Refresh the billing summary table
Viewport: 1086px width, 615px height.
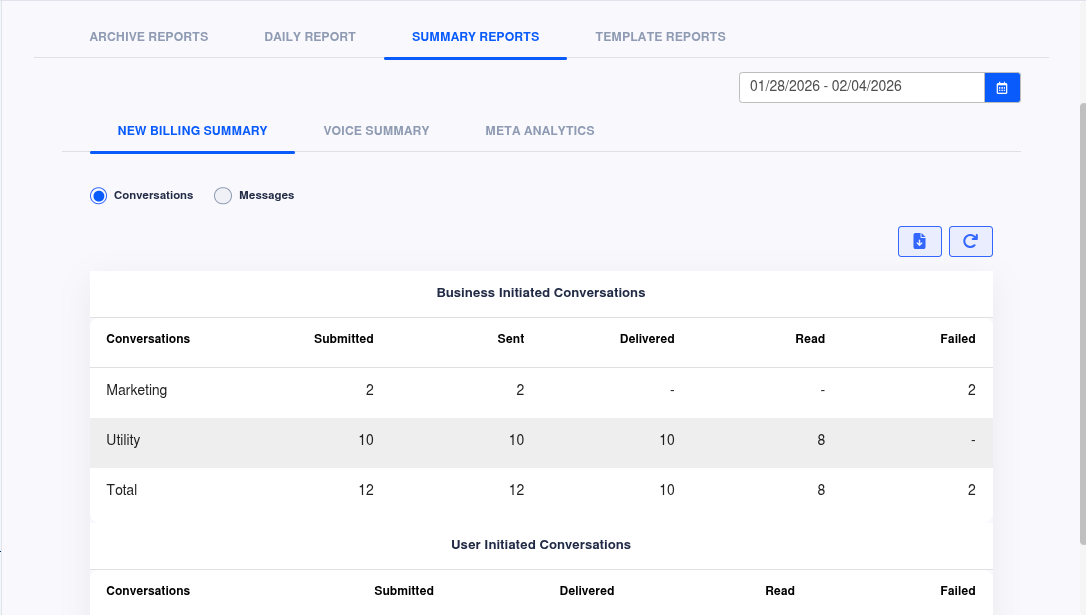(x=970, y=242)
